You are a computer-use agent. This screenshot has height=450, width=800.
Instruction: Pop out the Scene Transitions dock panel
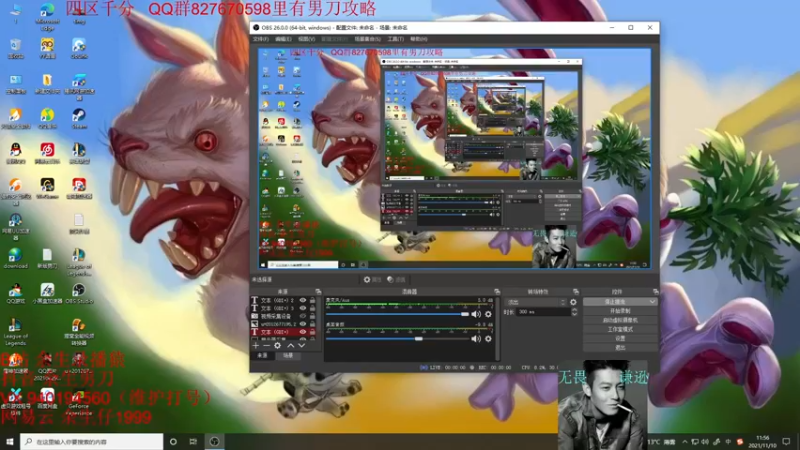[576, 292]
